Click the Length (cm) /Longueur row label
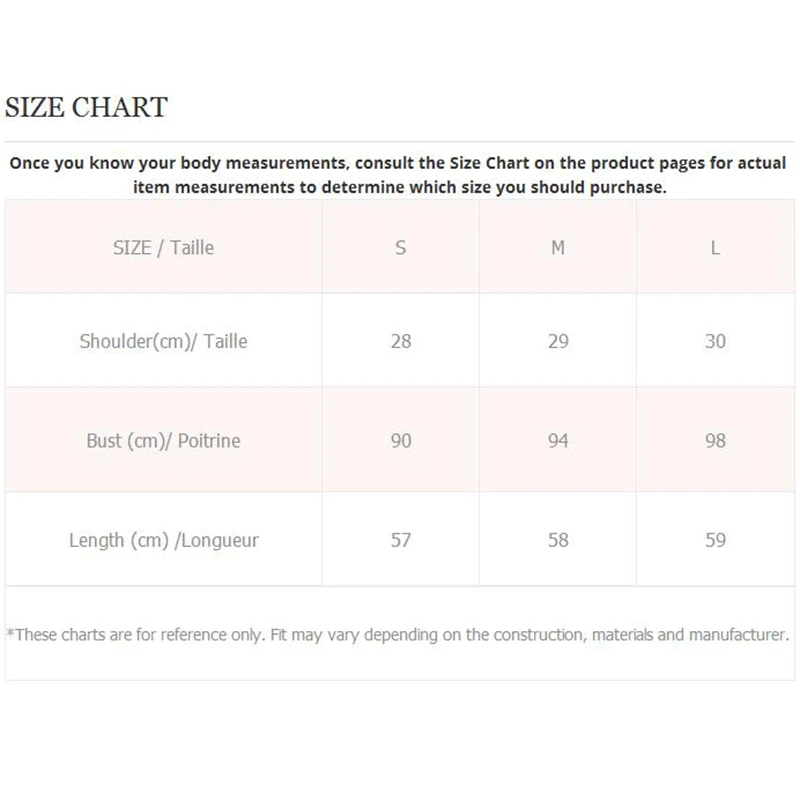The image size is (800, 800). click(x=163, y=540)
